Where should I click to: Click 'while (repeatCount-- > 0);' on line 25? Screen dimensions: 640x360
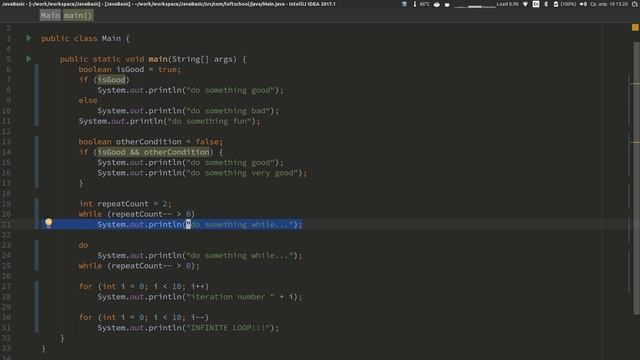pyautogui.click(x=139, y=266)
